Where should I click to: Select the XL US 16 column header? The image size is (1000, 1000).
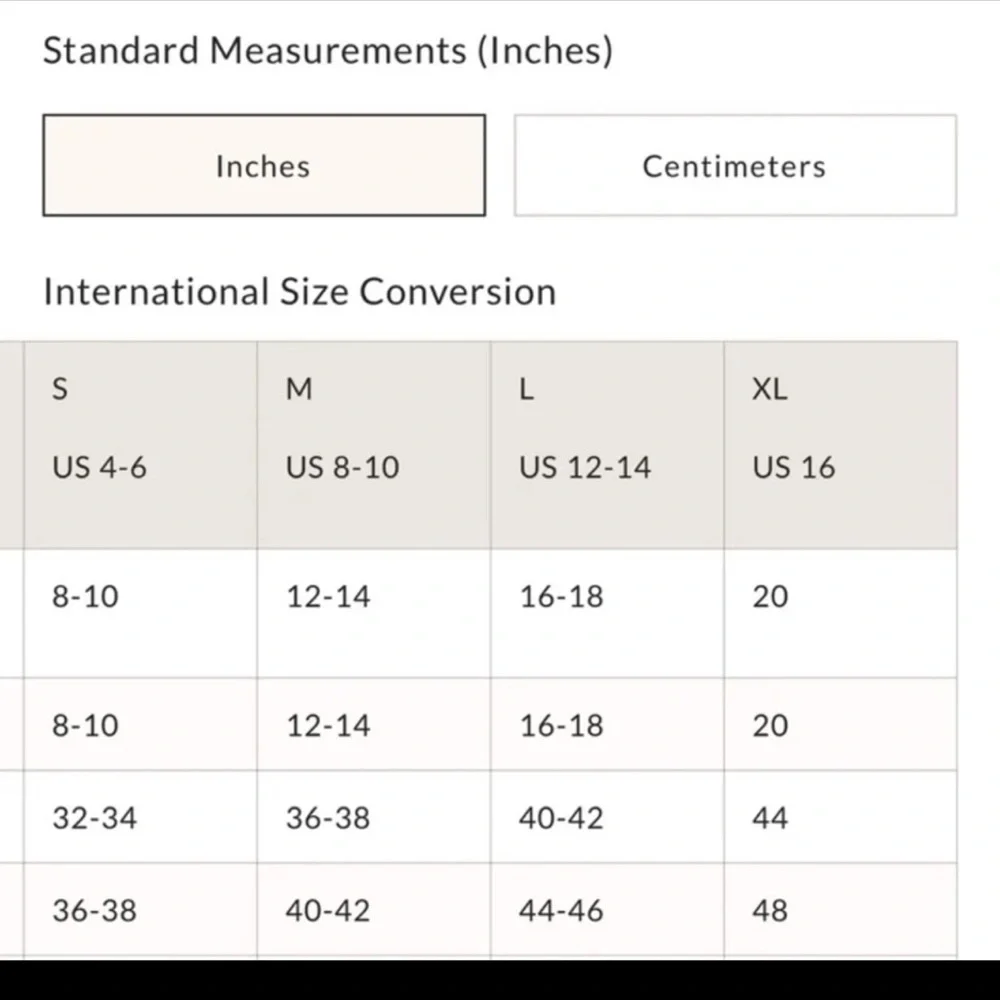point(841,445)
